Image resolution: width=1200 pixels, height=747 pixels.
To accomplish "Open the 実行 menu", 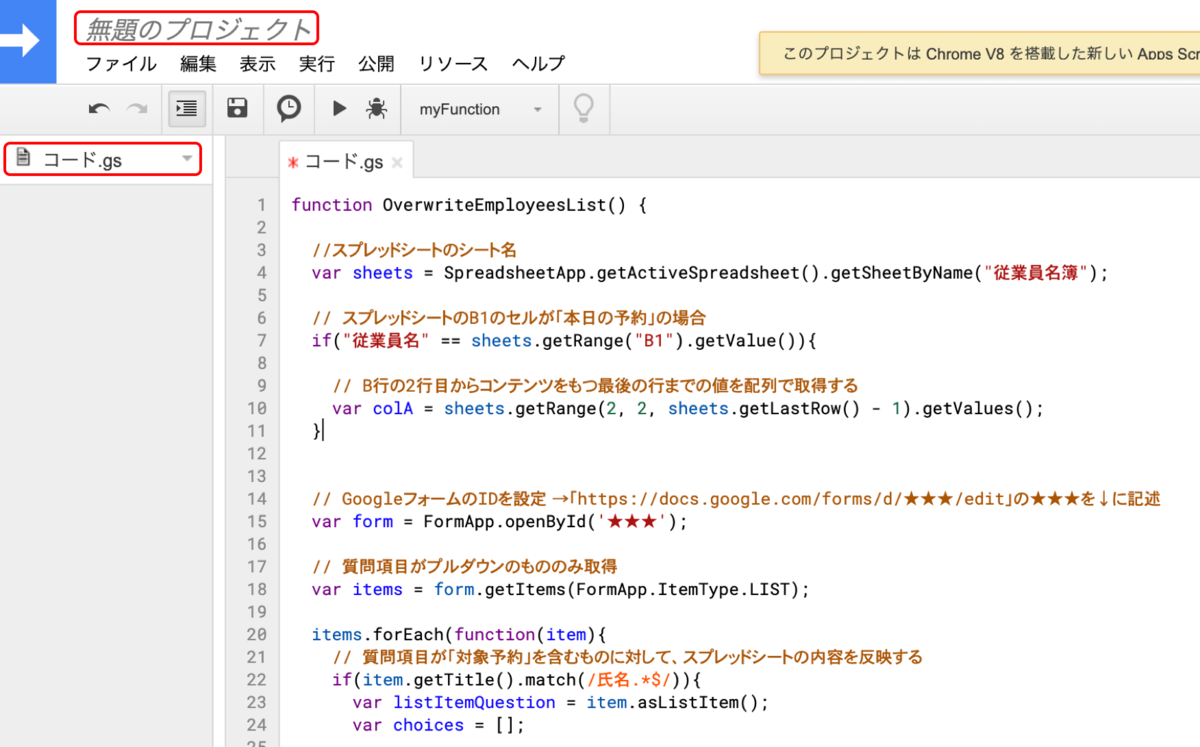I will click(x=317, y=64).
